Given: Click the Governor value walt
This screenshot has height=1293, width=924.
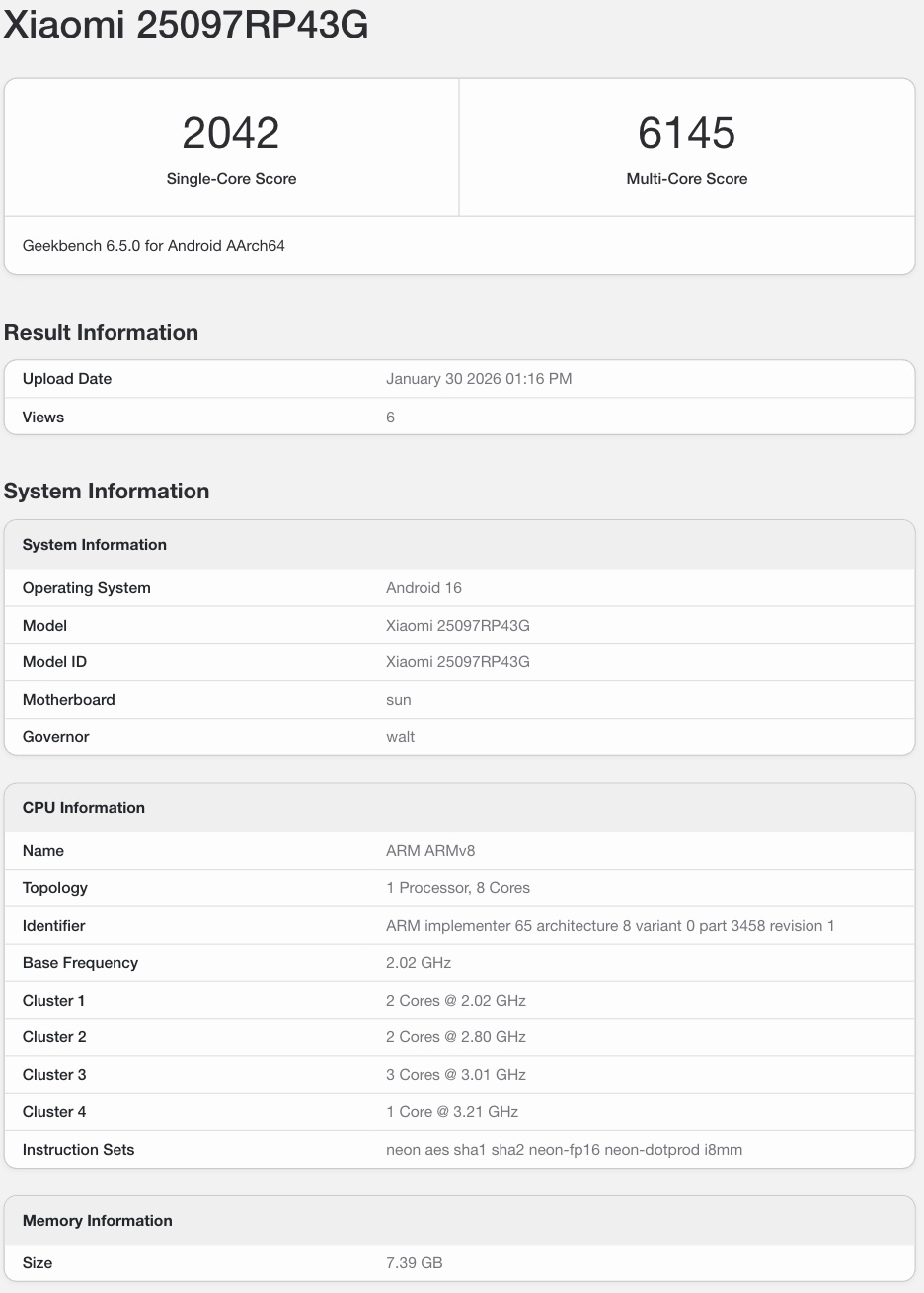Looking at the screenshot, I should click(x=400, y=737).
